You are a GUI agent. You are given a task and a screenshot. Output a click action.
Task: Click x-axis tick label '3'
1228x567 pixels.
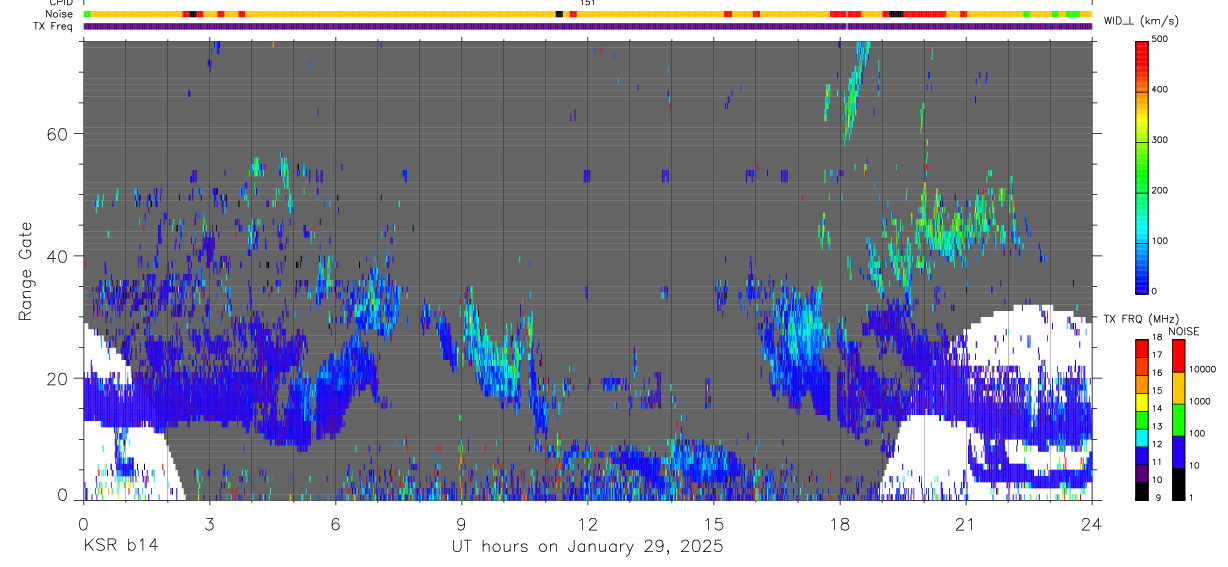click(x=209, y=525)
